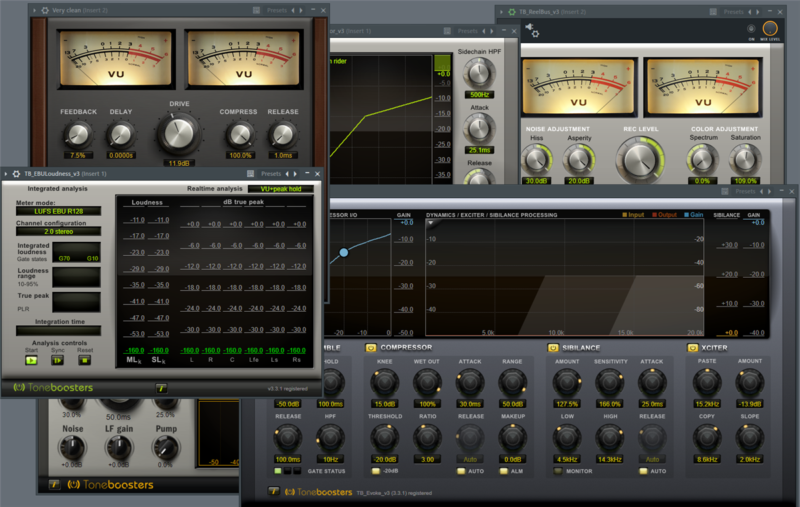The width and height of the screenshot is (800, 507).
Task: Open the gear settings of TB_EBULoudness_v3
Action: coord(15,173)
